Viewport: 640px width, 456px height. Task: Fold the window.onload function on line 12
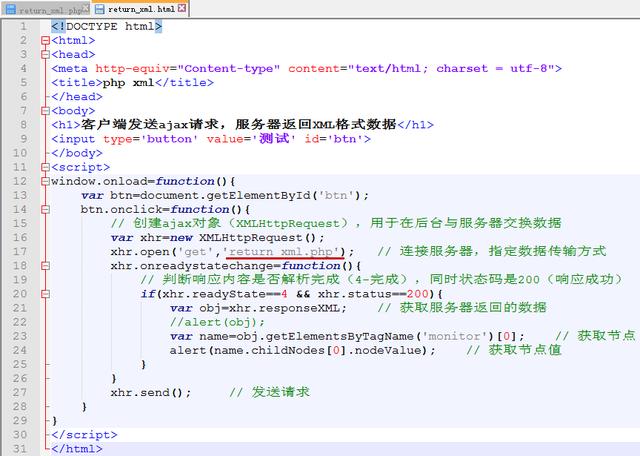45,181
